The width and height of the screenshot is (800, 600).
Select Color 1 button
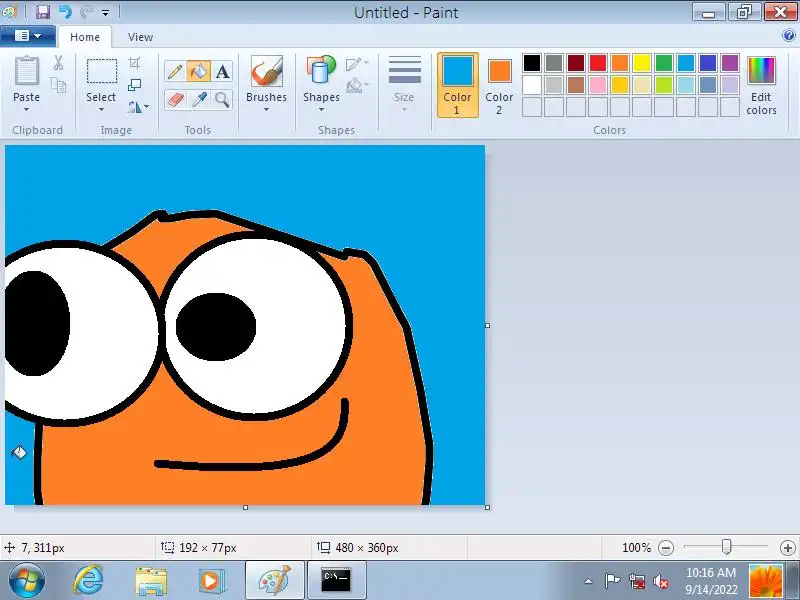pos(458,85)
